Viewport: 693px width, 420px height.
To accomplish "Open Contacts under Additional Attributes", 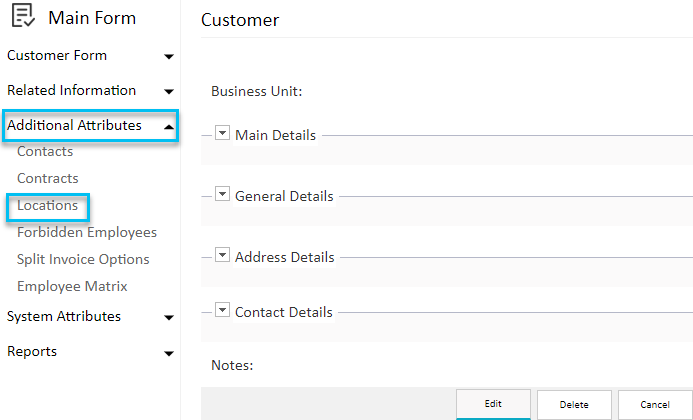I will click(x=45, y=151).
